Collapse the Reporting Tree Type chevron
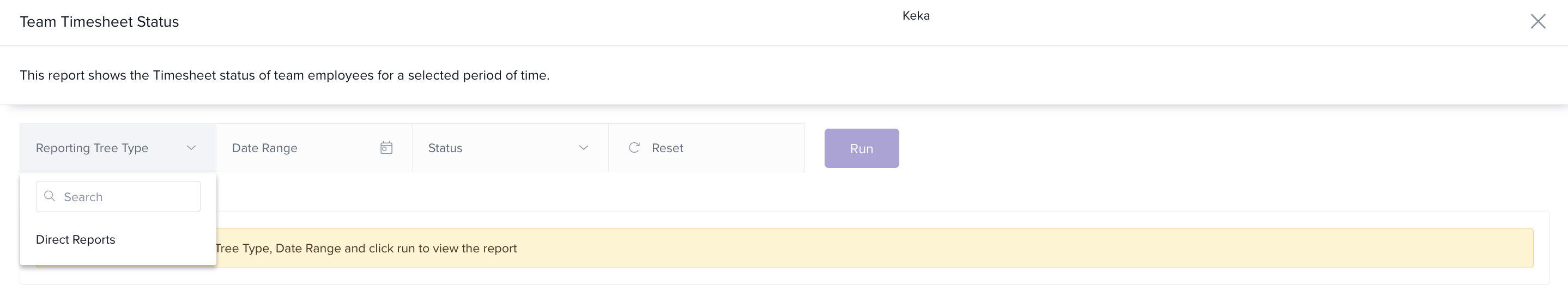1568x290 pixels. (191, 148)
